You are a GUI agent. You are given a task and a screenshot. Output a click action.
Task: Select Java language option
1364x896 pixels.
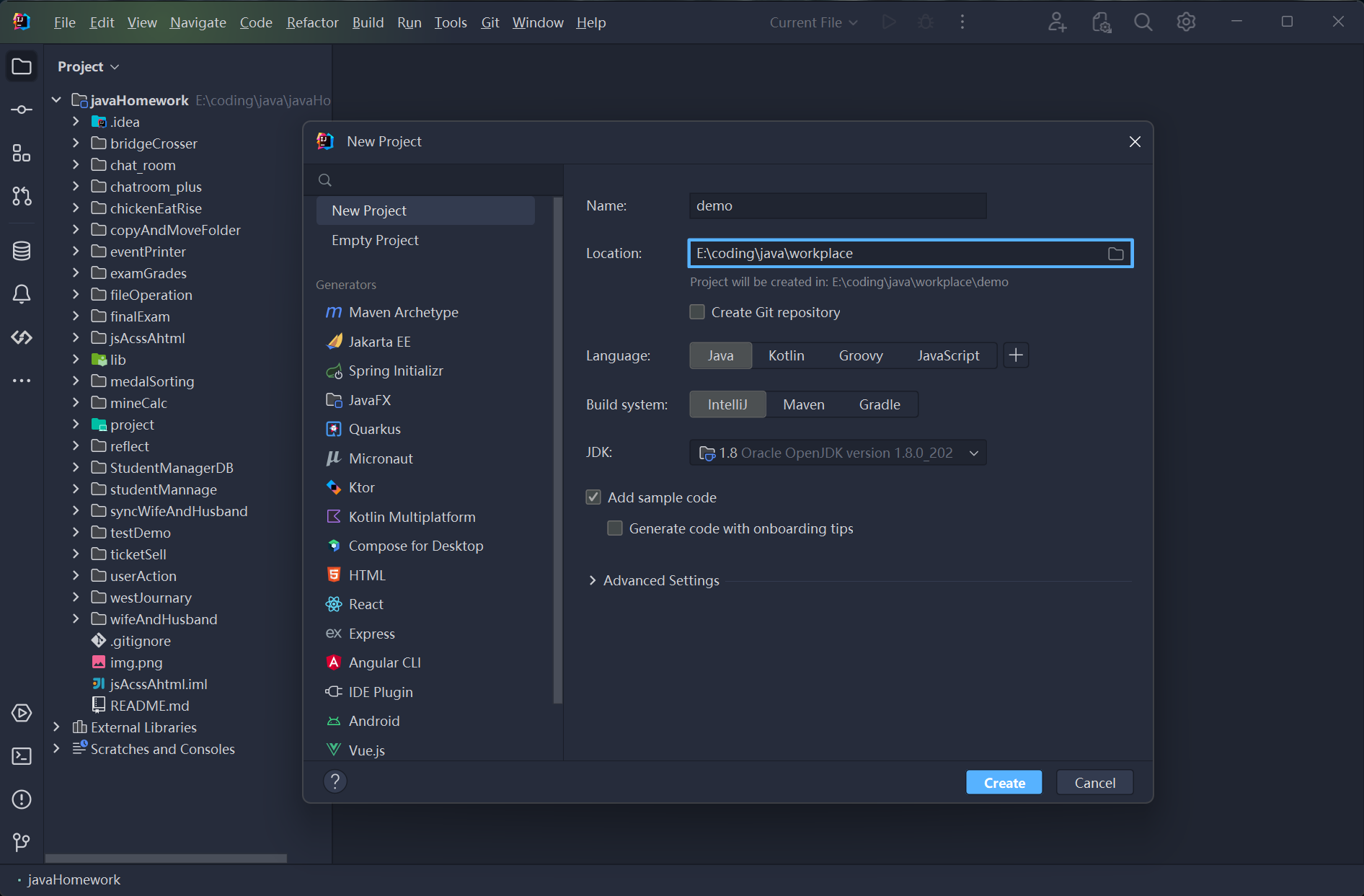click(x=720, y=355)
